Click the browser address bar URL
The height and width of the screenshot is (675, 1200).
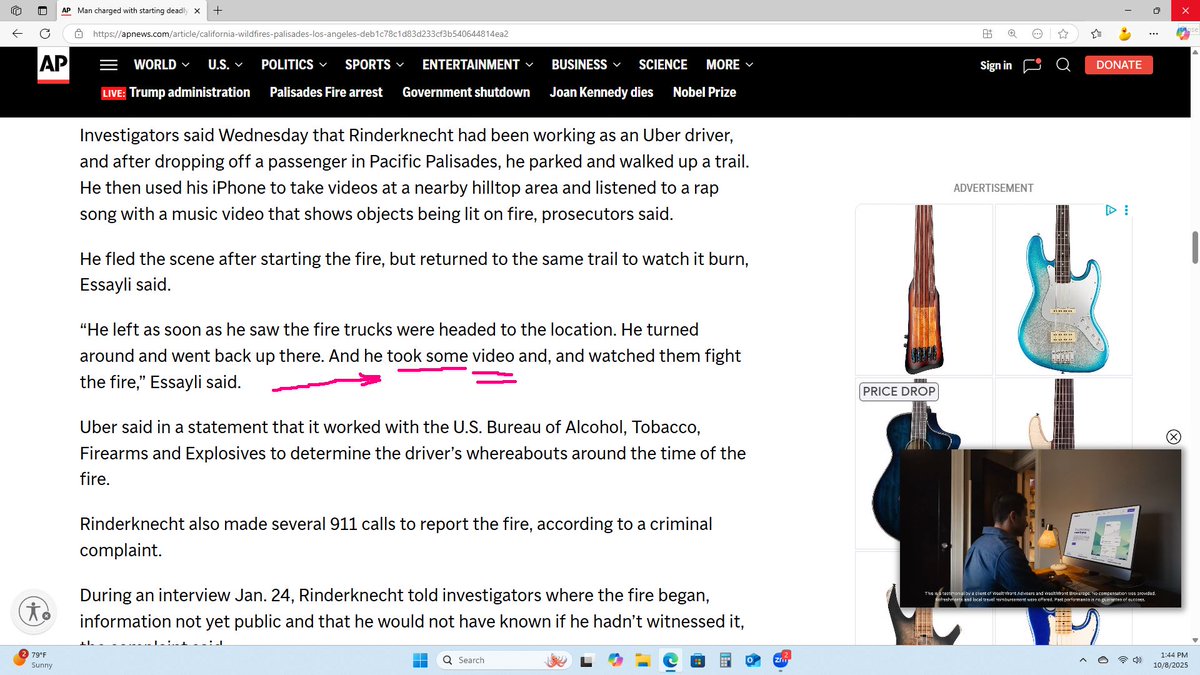[300, 33]
